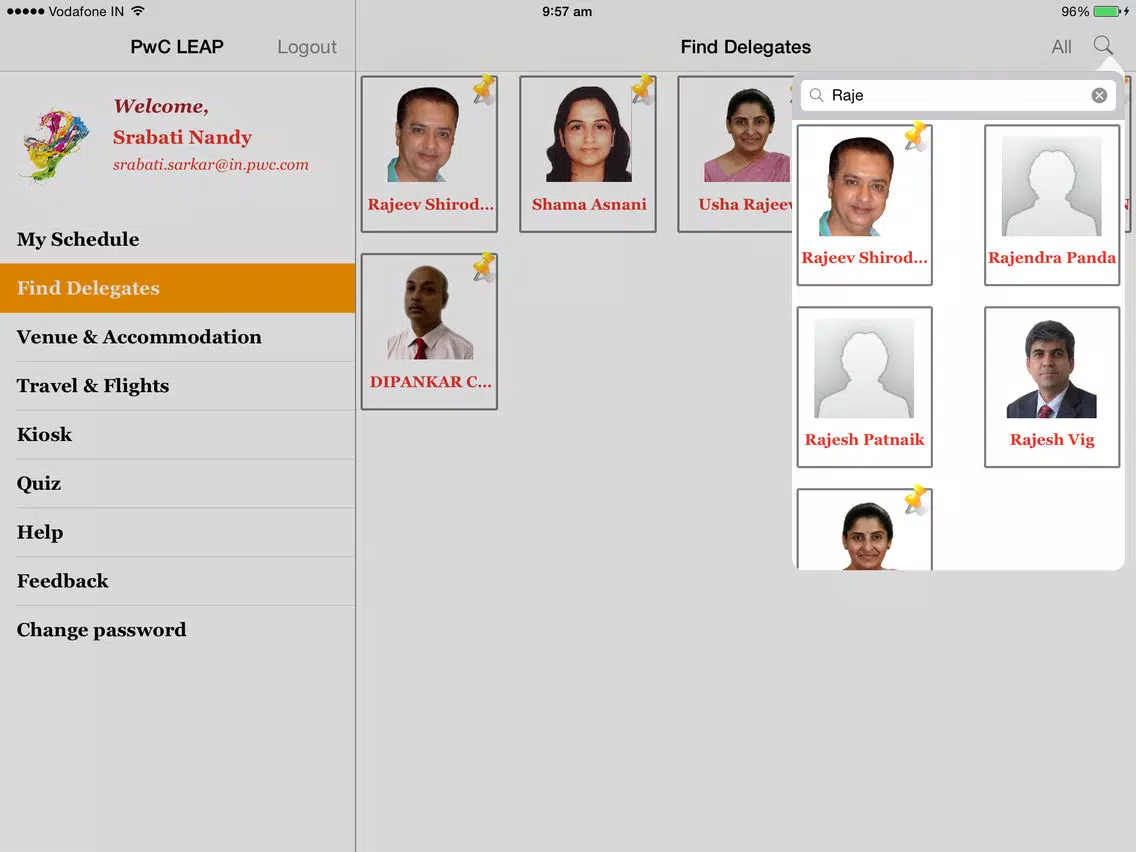Open the search magnifier in Find Delegates header
Screen dimensions: 1136x852
coord(1103,46)
